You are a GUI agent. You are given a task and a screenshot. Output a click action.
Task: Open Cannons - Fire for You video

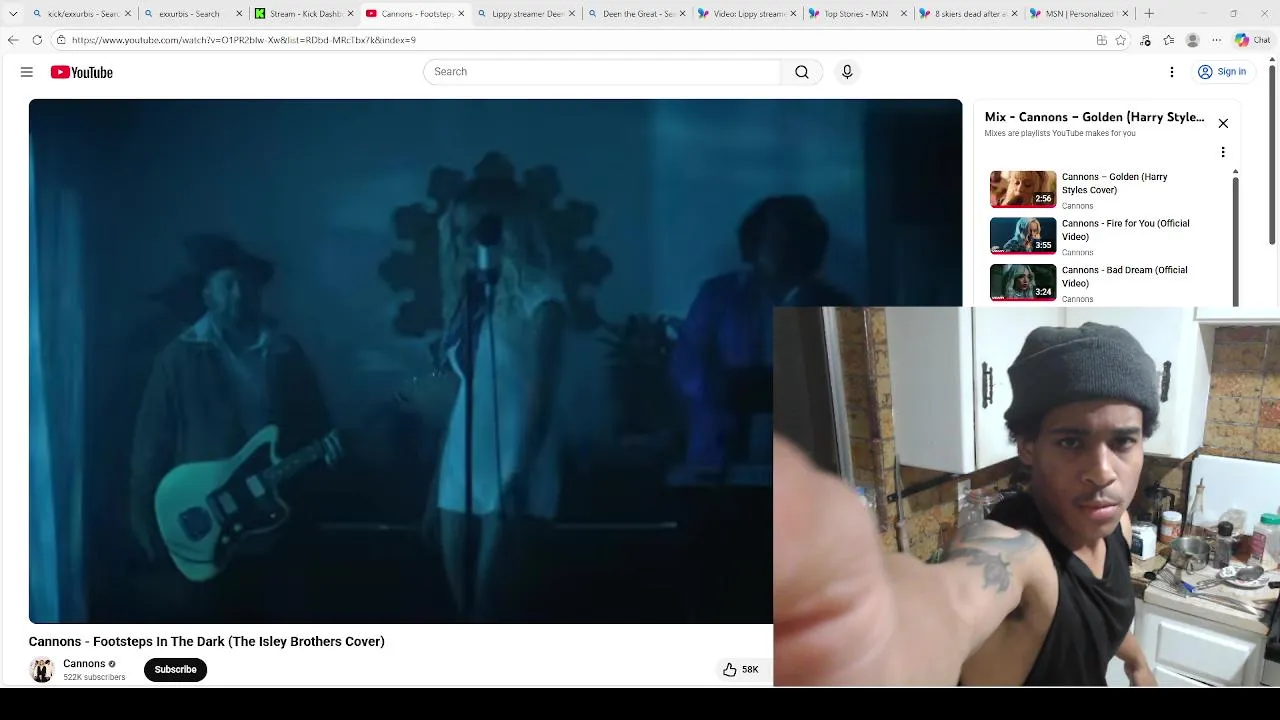pos(1125,230)
